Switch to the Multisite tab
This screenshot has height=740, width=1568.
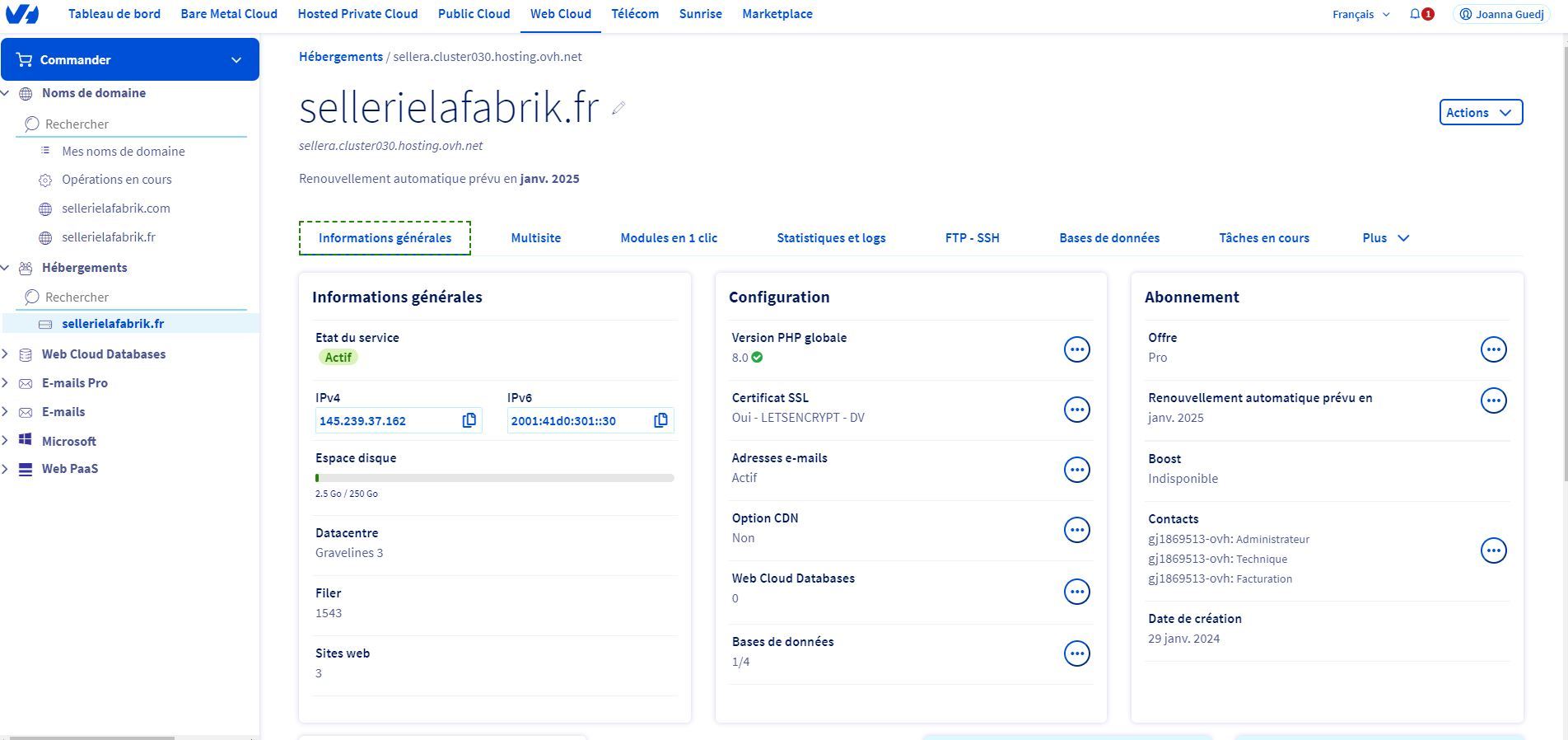535,238
